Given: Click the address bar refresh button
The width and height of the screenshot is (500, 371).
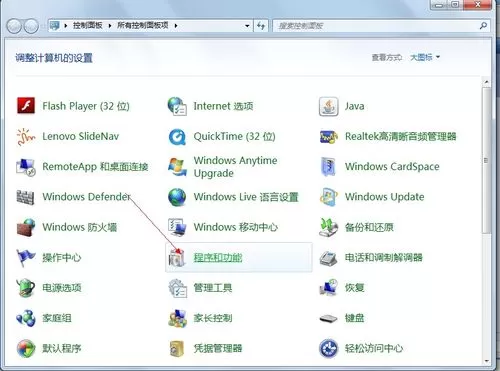Looking at the screenshot, I should pos(261,26).
